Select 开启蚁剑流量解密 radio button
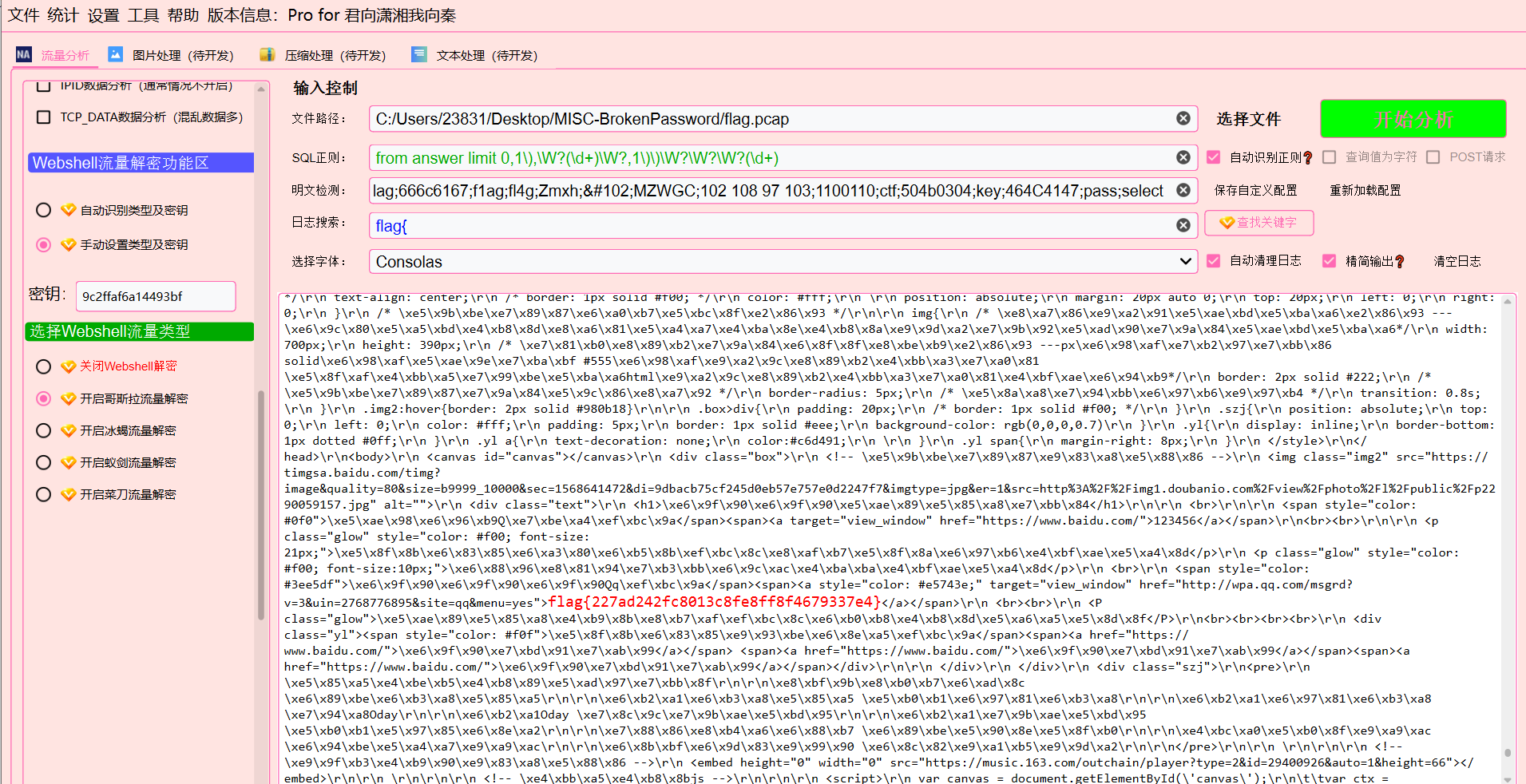 [44, 462]
